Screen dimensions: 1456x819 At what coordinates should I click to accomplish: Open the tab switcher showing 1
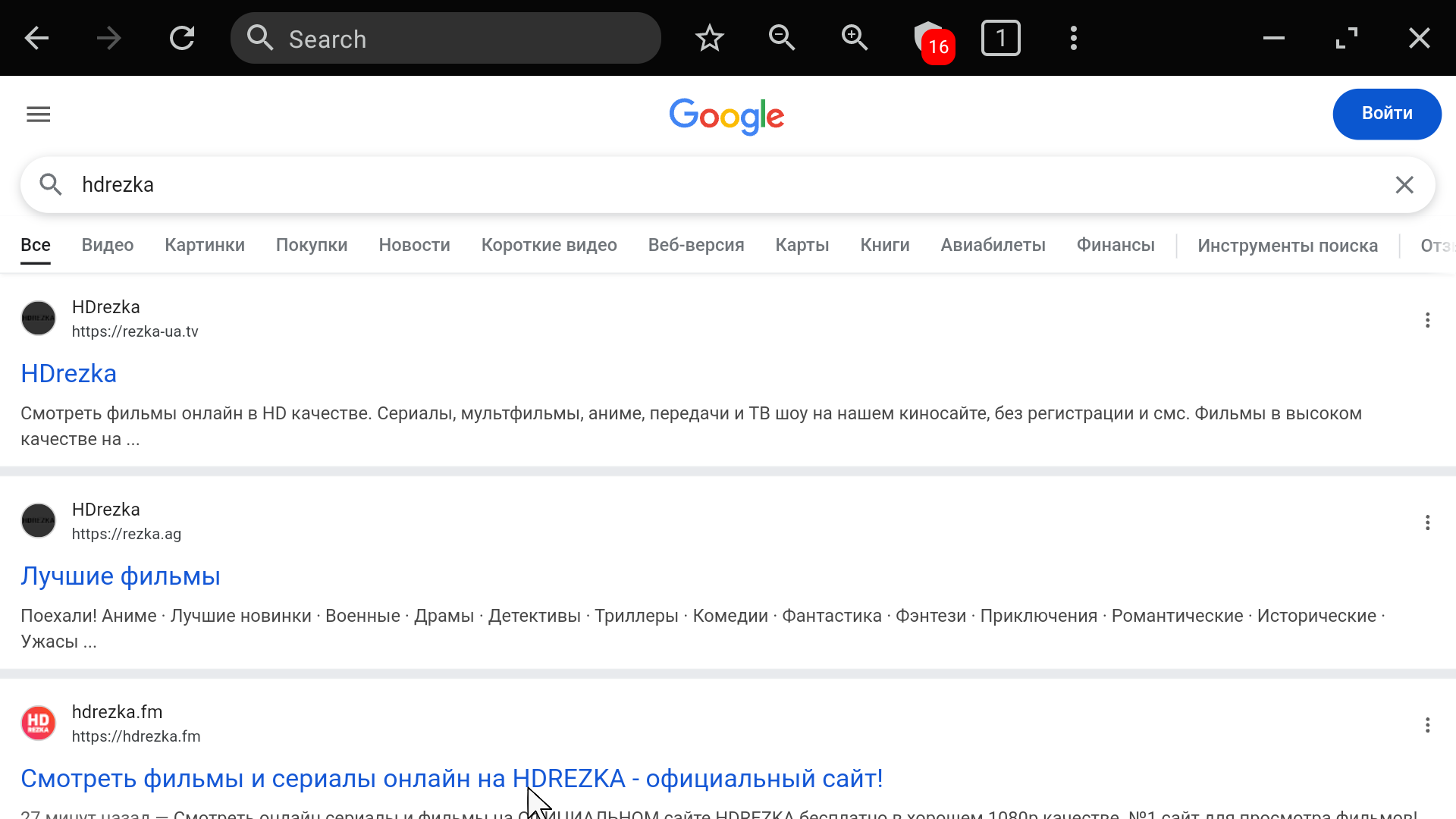1001,38
